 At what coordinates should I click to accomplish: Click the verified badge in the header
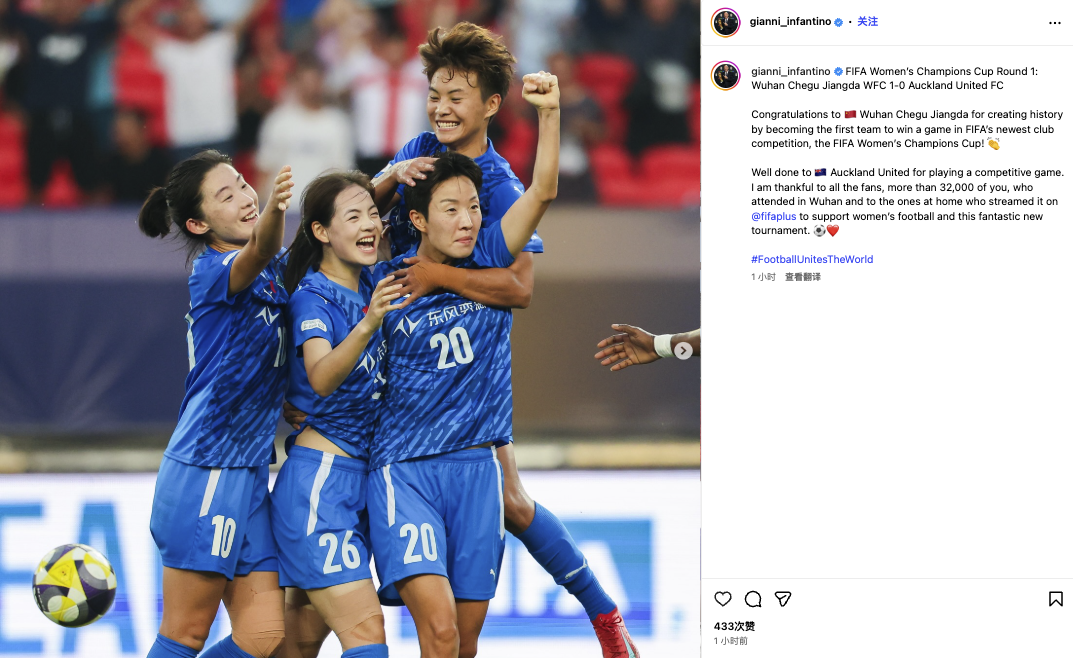(838, 22)
